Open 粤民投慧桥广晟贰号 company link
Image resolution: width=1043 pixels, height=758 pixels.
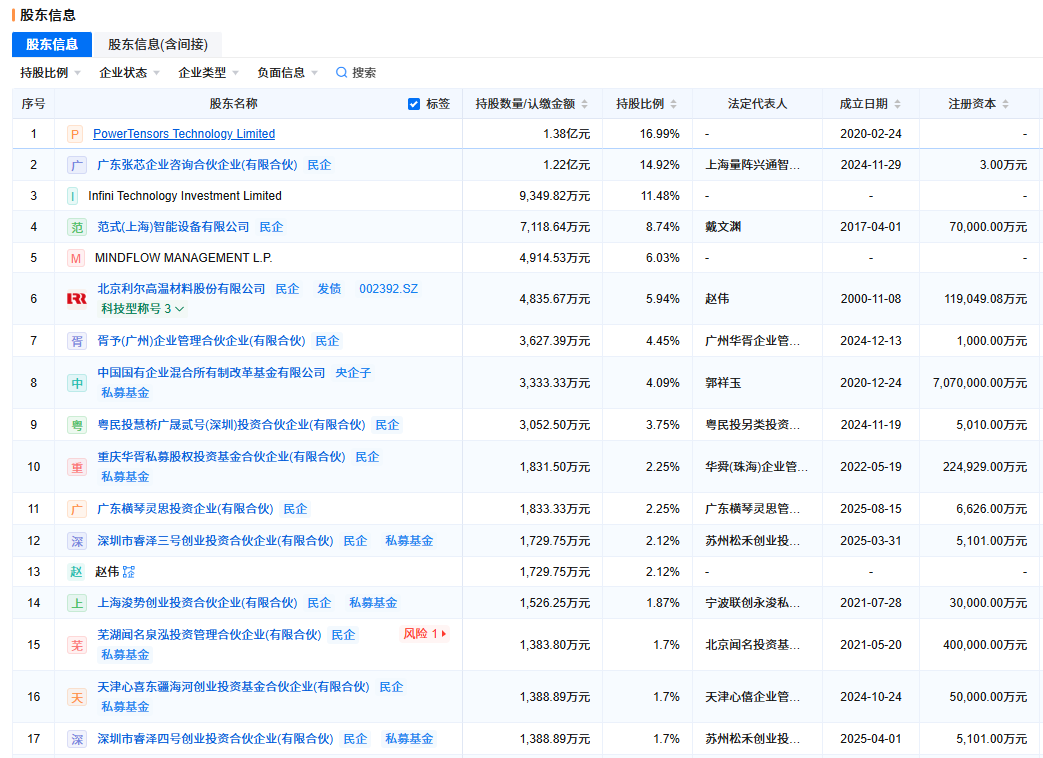pyautogui.click(x=231, y=425)
